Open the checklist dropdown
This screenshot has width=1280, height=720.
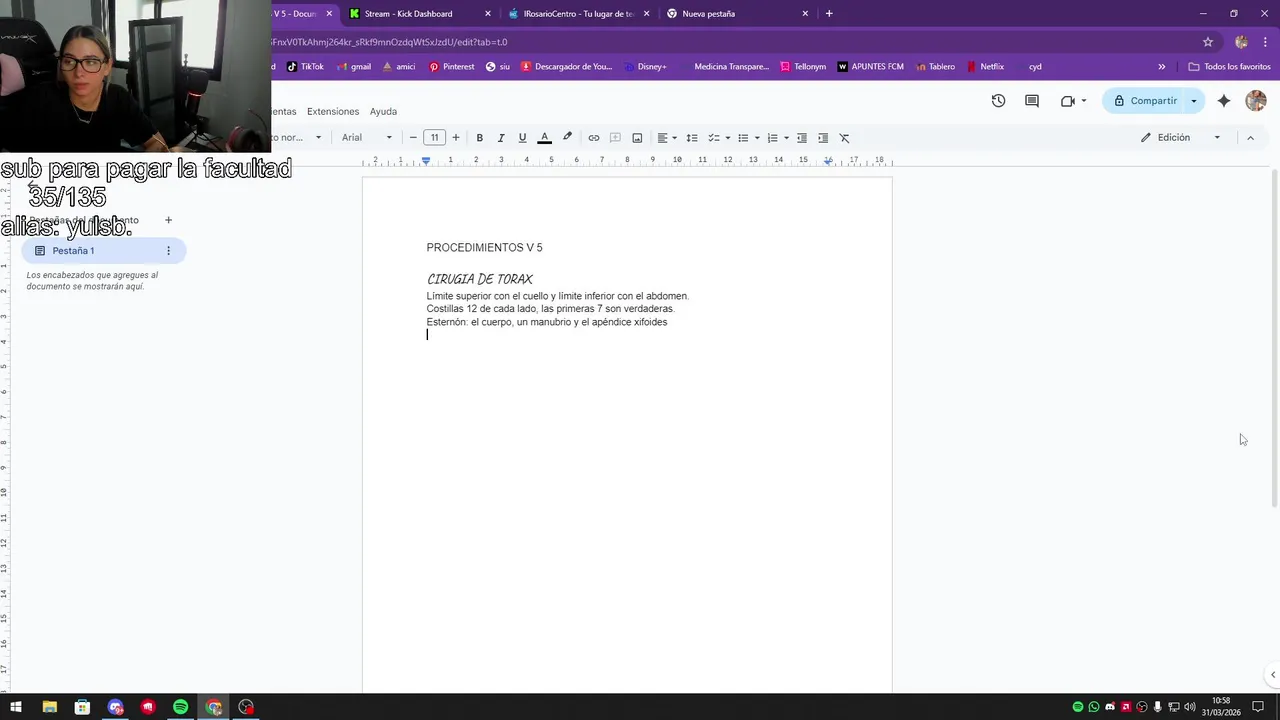pos(719,138)
